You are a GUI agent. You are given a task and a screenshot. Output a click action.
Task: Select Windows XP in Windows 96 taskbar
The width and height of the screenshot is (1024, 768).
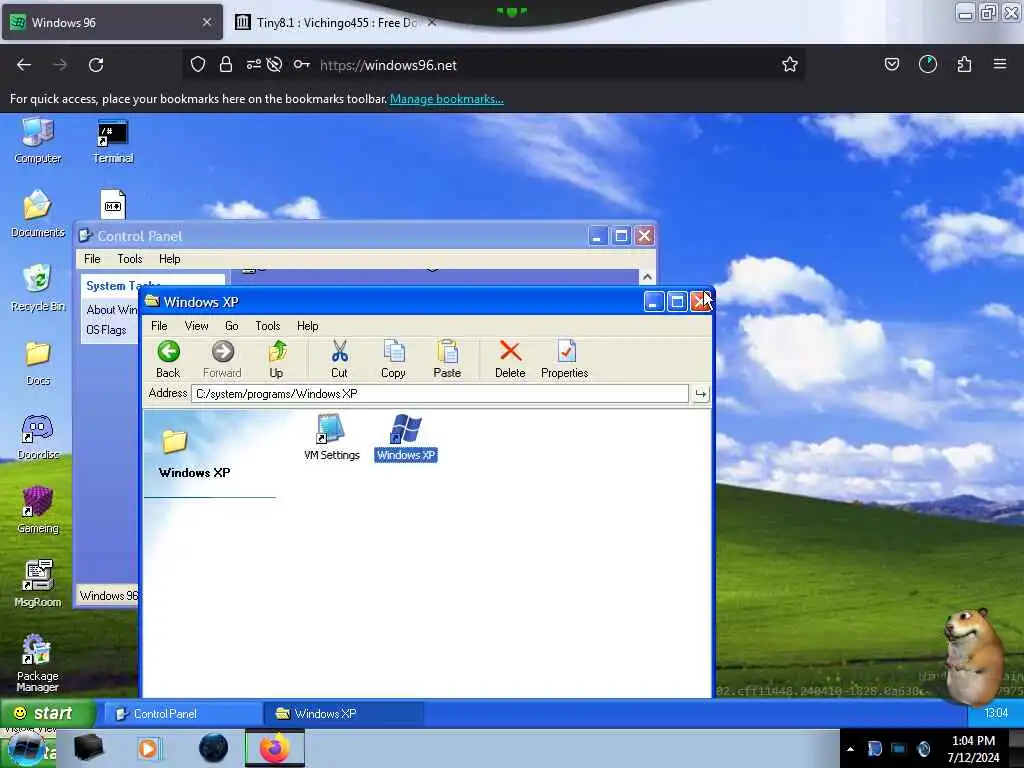pyautogui.click(x=344, y=714)
